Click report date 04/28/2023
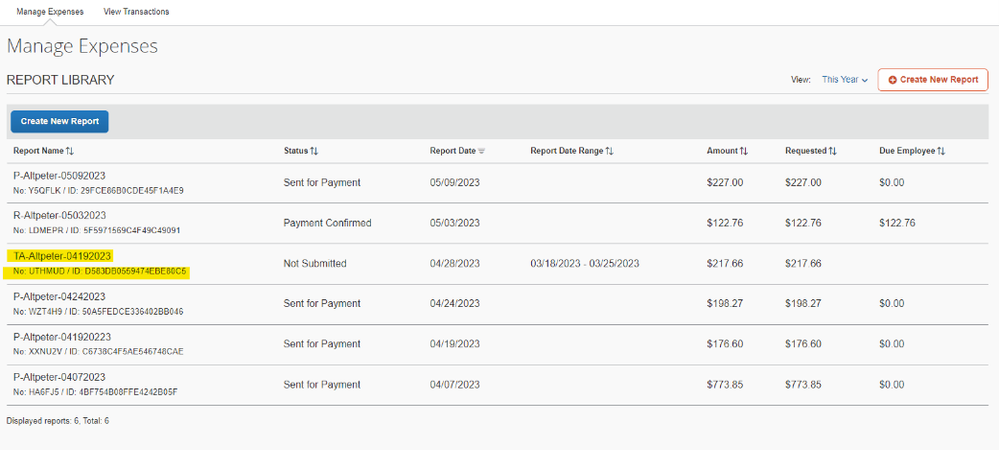This screenshot has height=450, width=999. [455, 263]
